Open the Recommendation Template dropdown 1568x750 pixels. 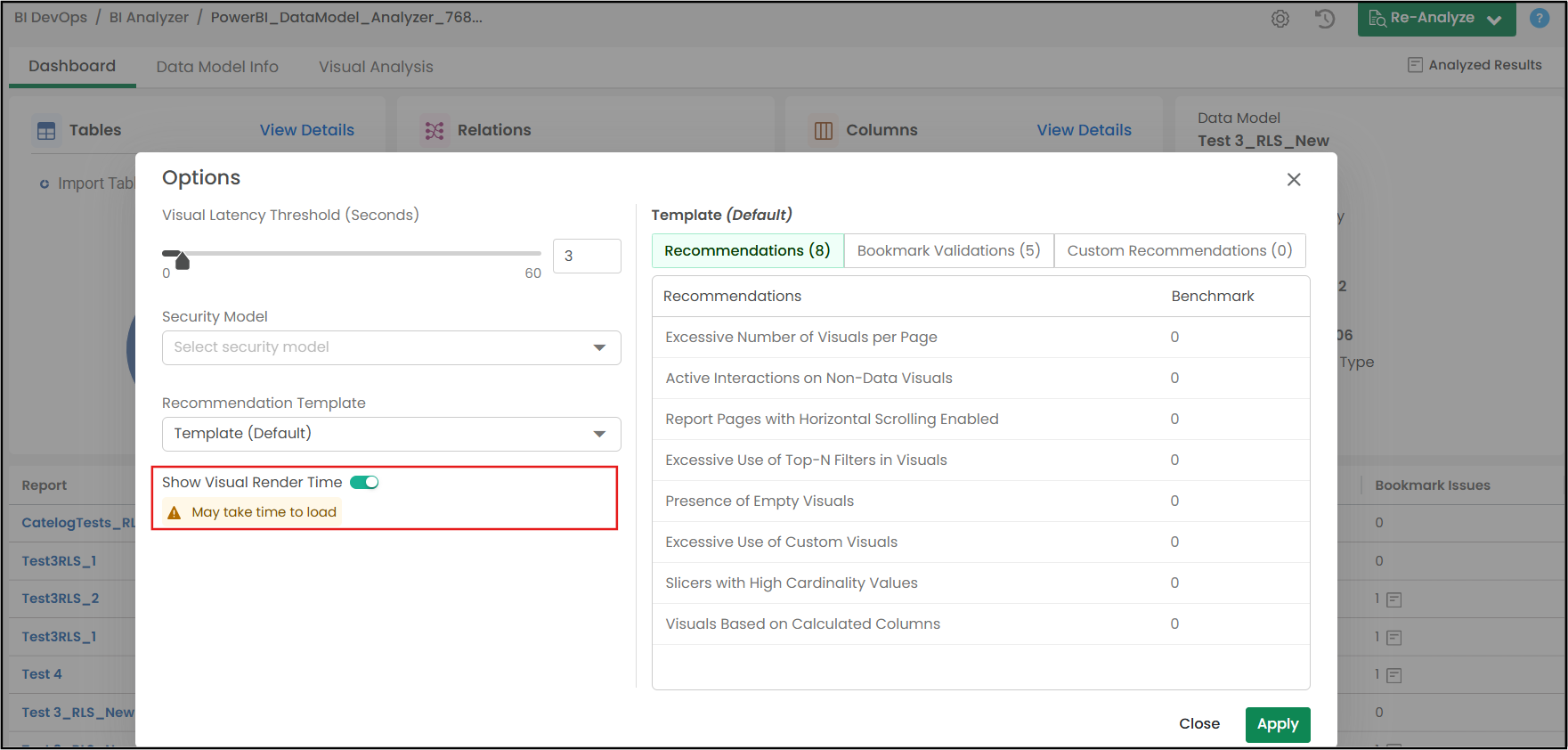click(392, 434)
